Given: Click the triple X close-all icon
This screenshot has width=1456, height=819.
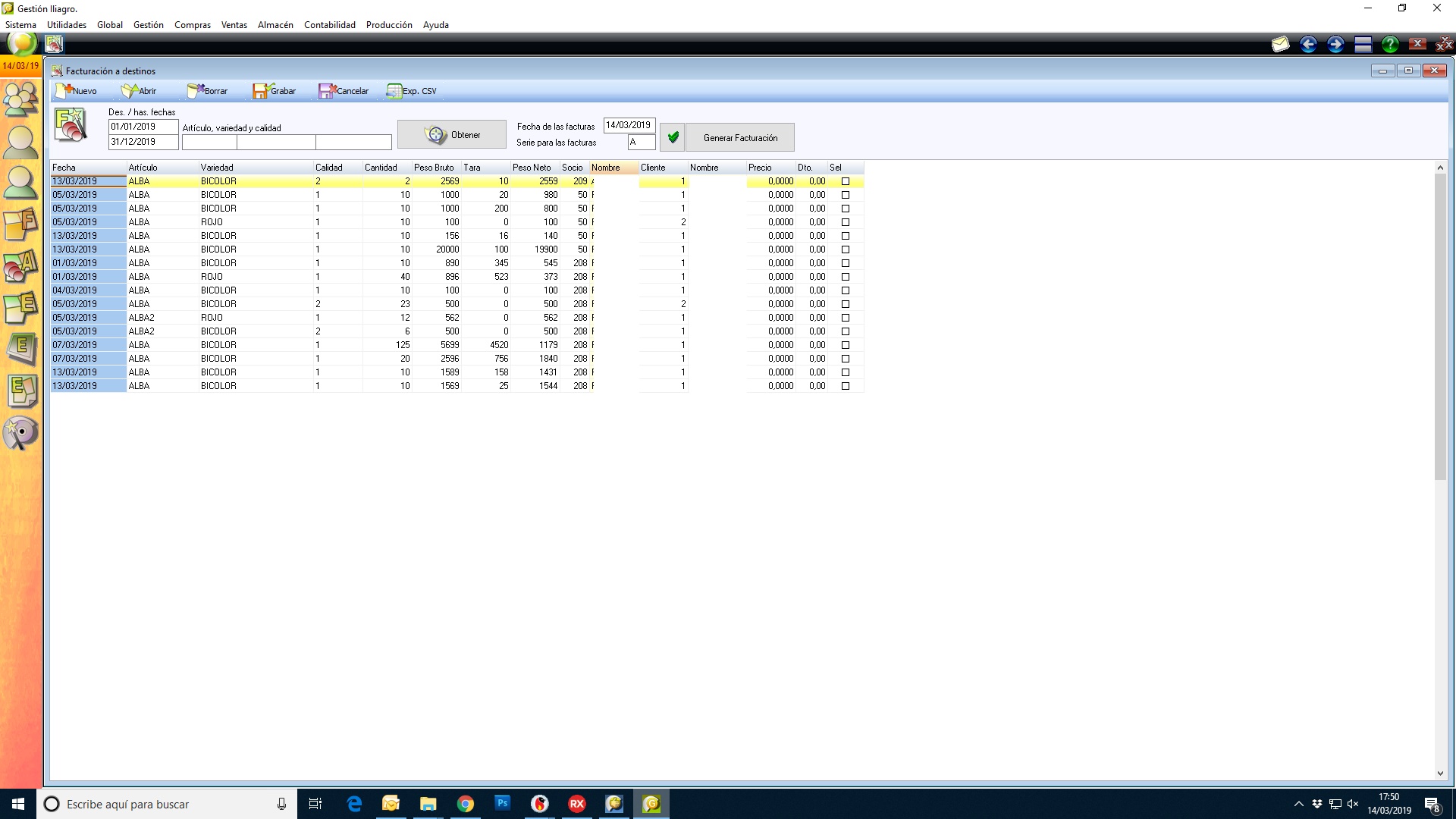Looking at the screenshot, I should click(1445, 45).
